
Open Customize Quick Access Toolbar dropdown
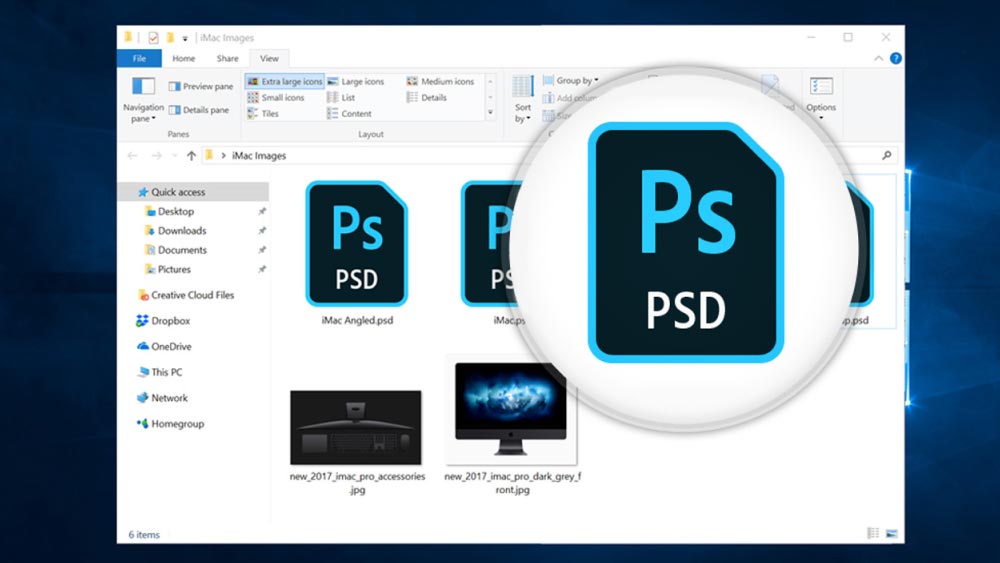click(185, 38)
